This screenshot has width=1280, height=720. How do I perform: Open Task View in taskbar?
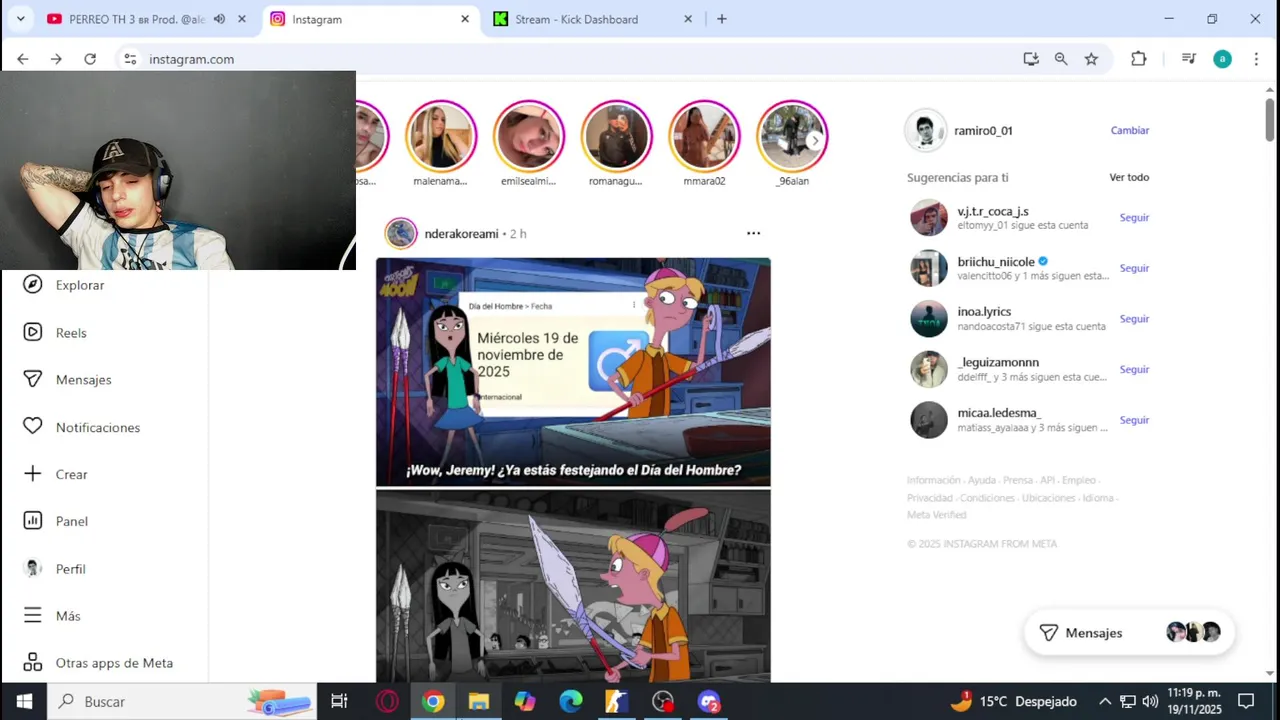pyautogui.click(x=339, y=702)
